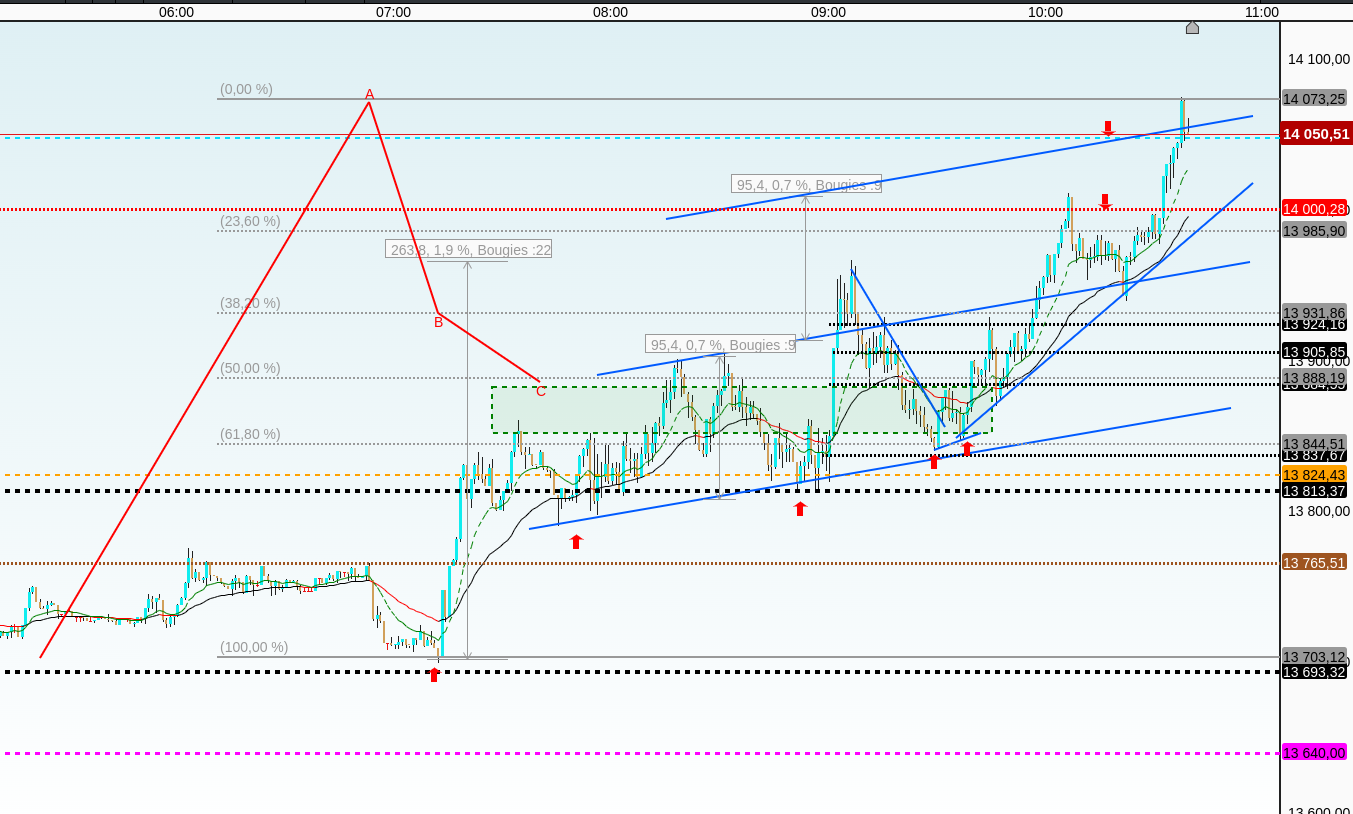Click the 14 100,00 axis price

click(x=1318, y=59)
